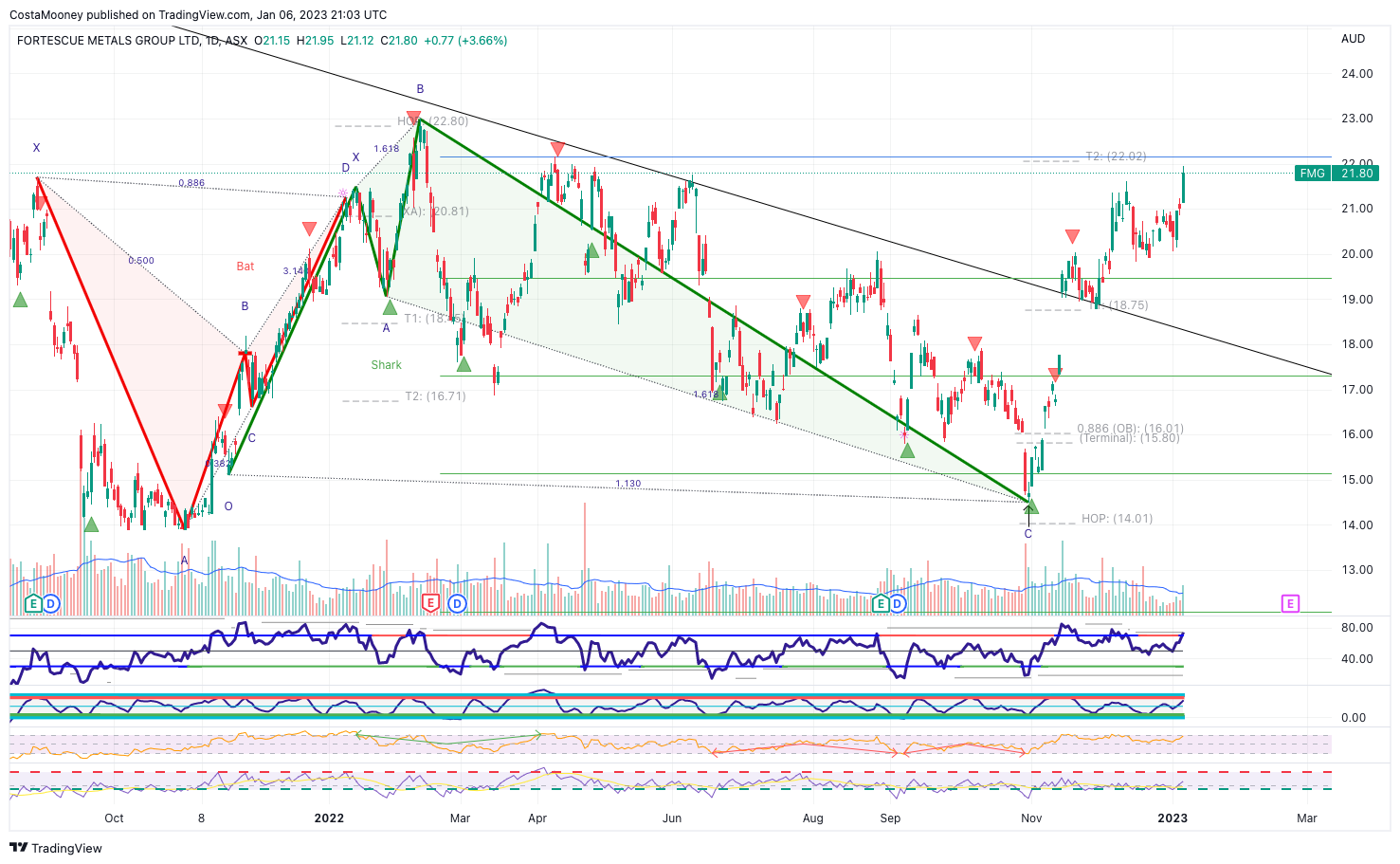The image size is (1400, 864).
Task: Click the green up-triangle at low C
Action: (1031, 507)
